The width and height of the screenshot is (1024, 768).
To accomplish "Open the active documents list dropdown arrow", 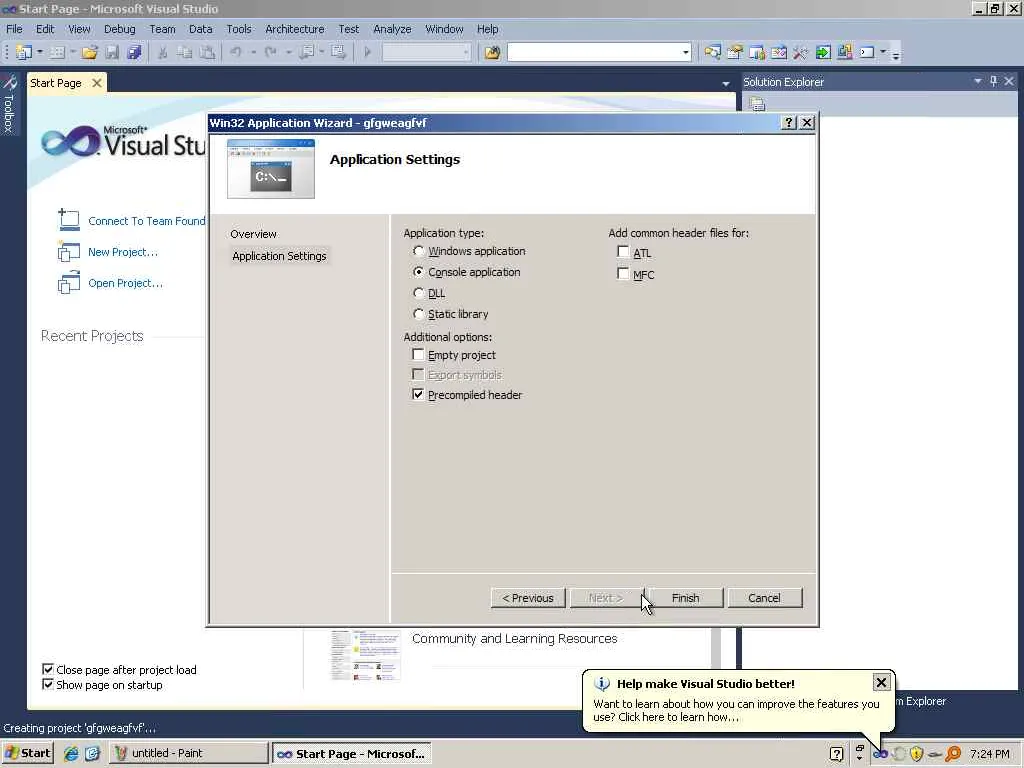I will 726,84.
